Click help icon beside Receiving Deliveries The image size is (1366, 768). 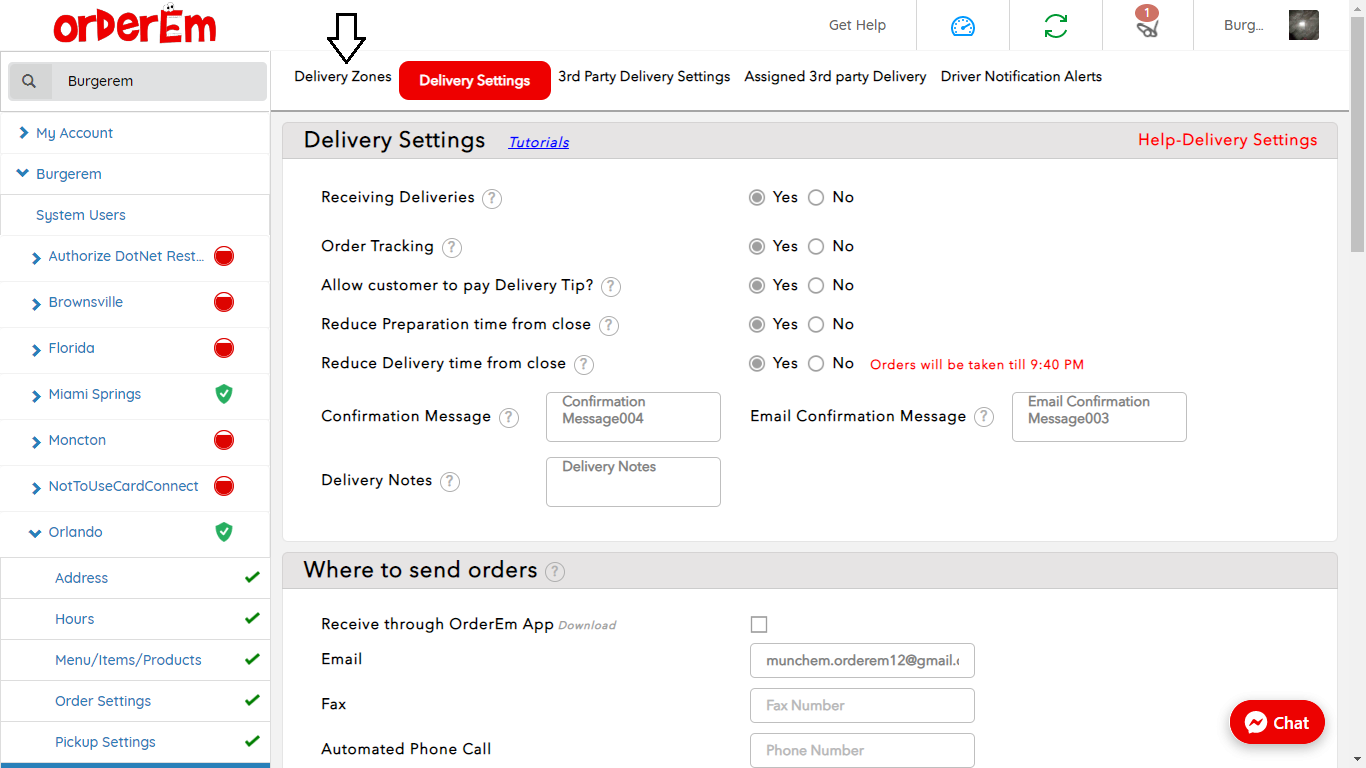(x=492, y=198)
